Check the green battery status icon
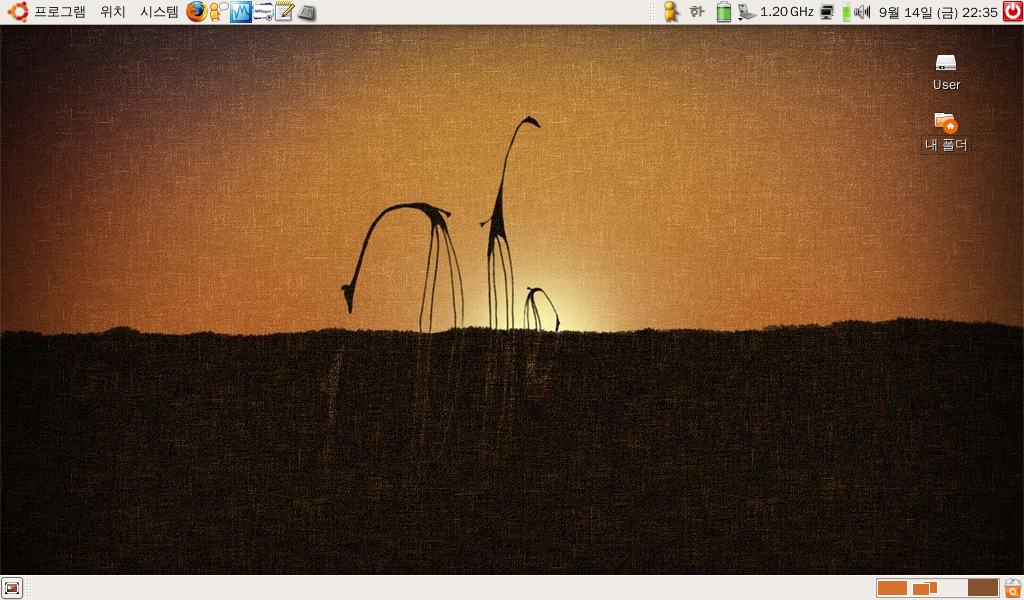Screen dimensions: 1024x600 724,12
